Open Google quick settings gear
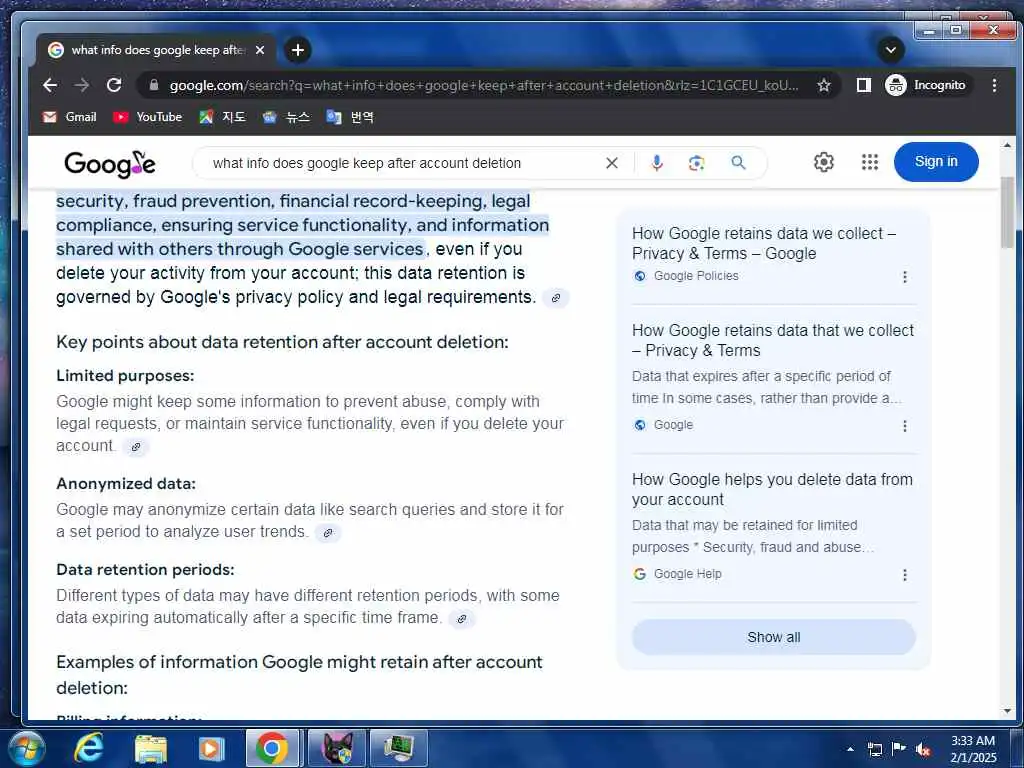 tap(824, 162)
